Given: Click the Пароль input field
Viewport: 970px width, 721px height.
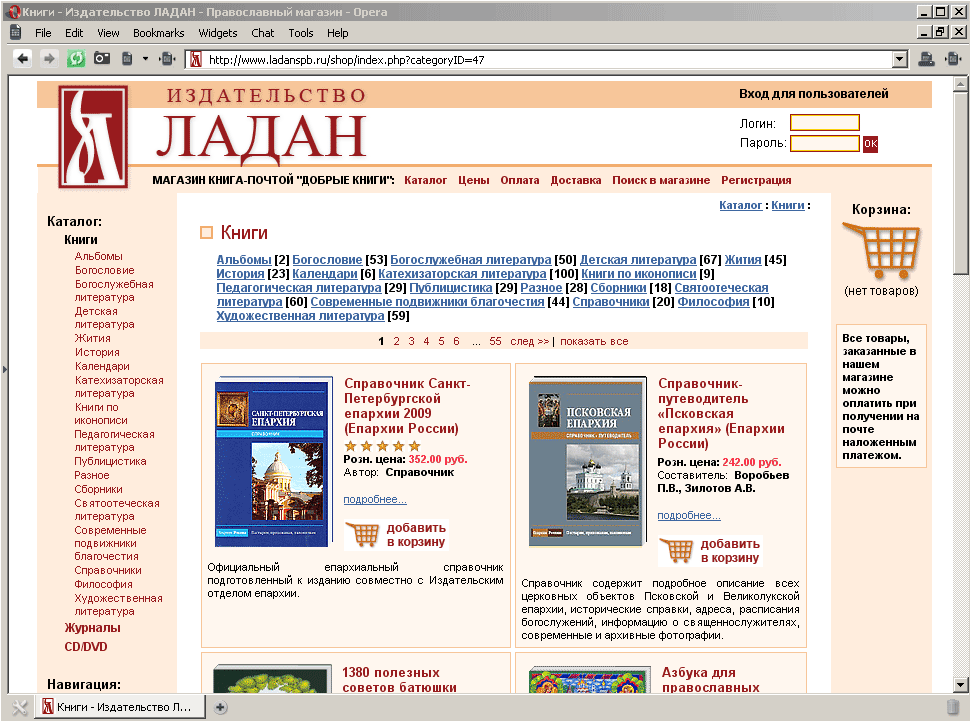Looking at the screenshot, I should [x=825, y=144].
